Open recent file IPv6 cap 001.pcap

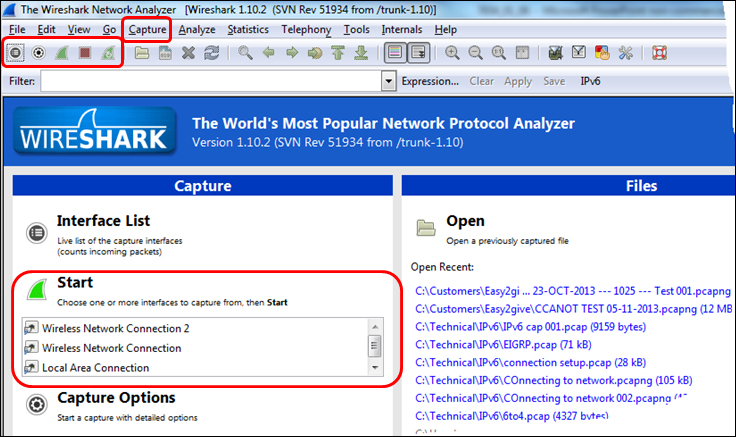[530, 327]
